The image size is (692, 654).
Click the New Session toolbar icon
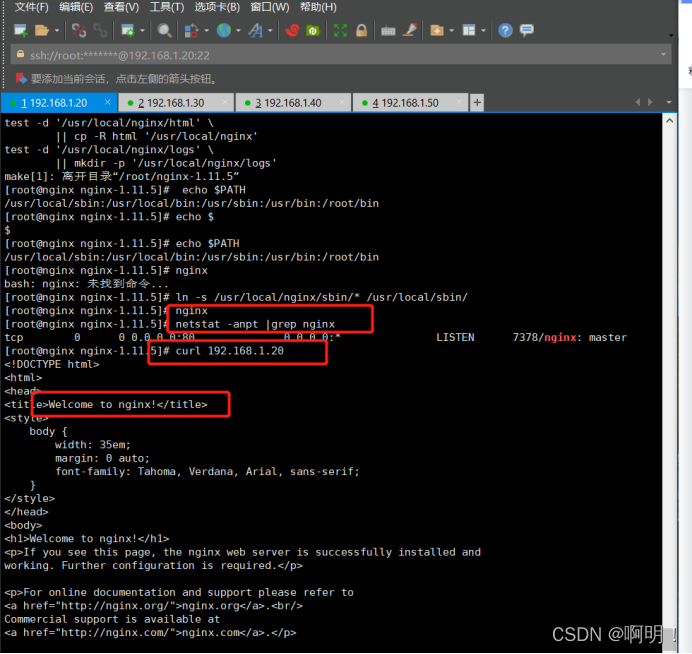[20, 30]
